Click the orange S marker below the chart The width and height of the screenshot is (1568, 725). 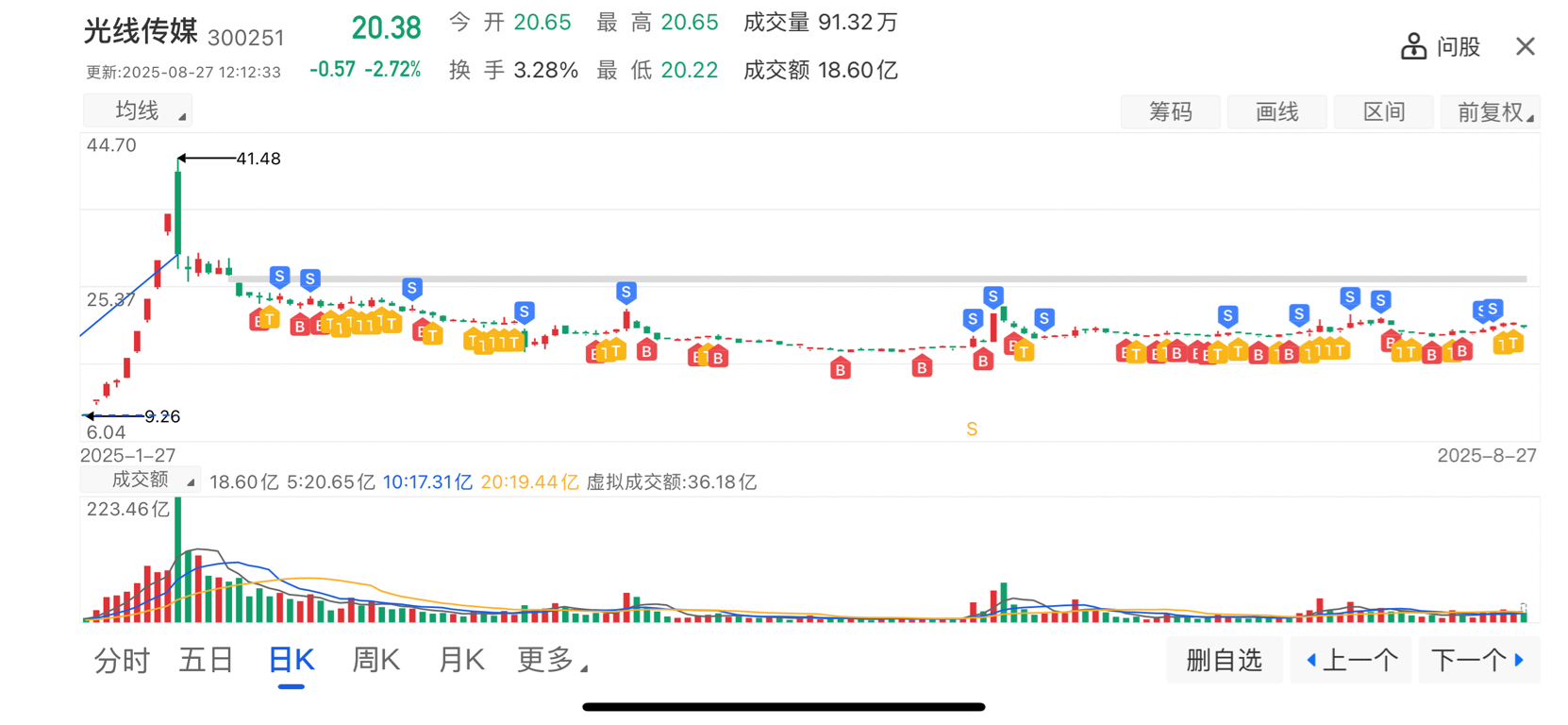(972, 430)
